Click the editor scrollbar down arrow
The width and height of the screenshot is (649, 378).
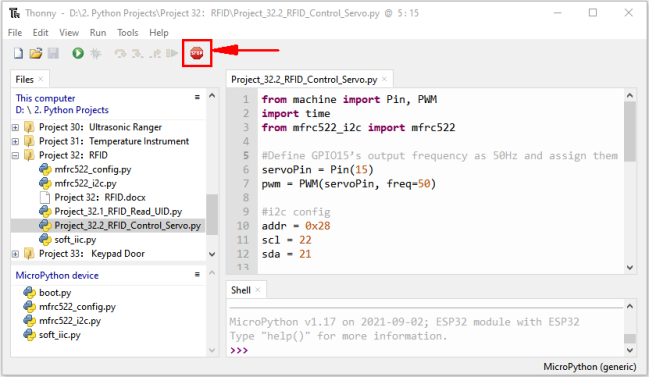coord(630,267)
